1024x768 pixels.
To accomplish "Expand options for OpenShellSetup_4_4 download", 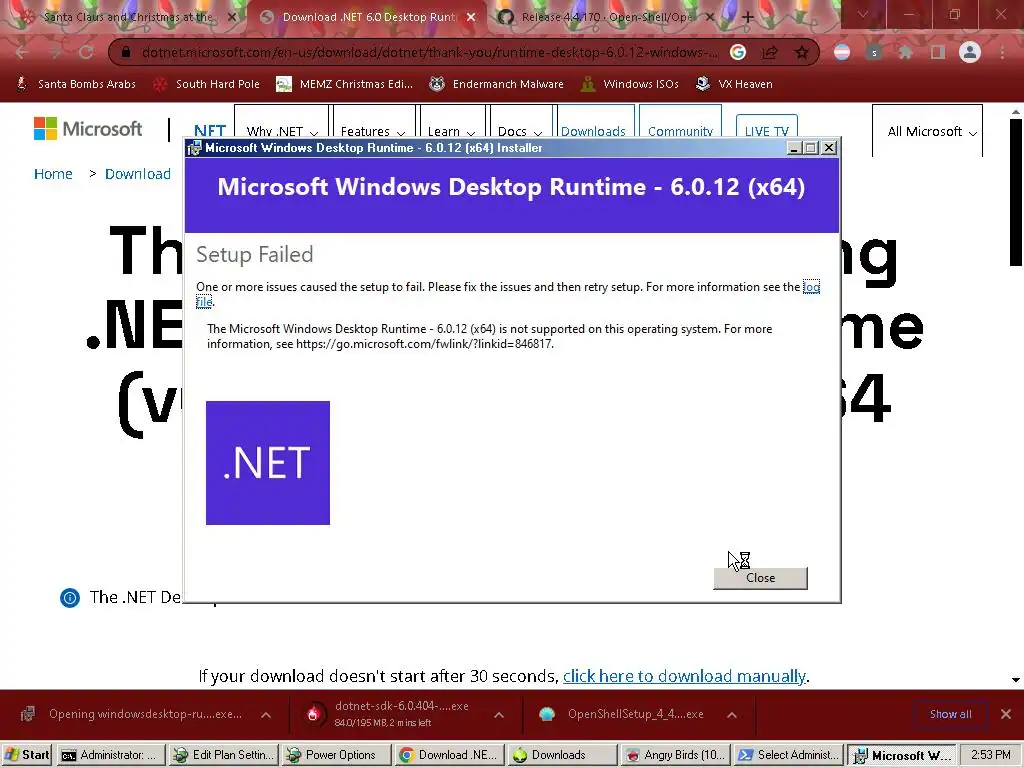I will [x=732, y=715].
